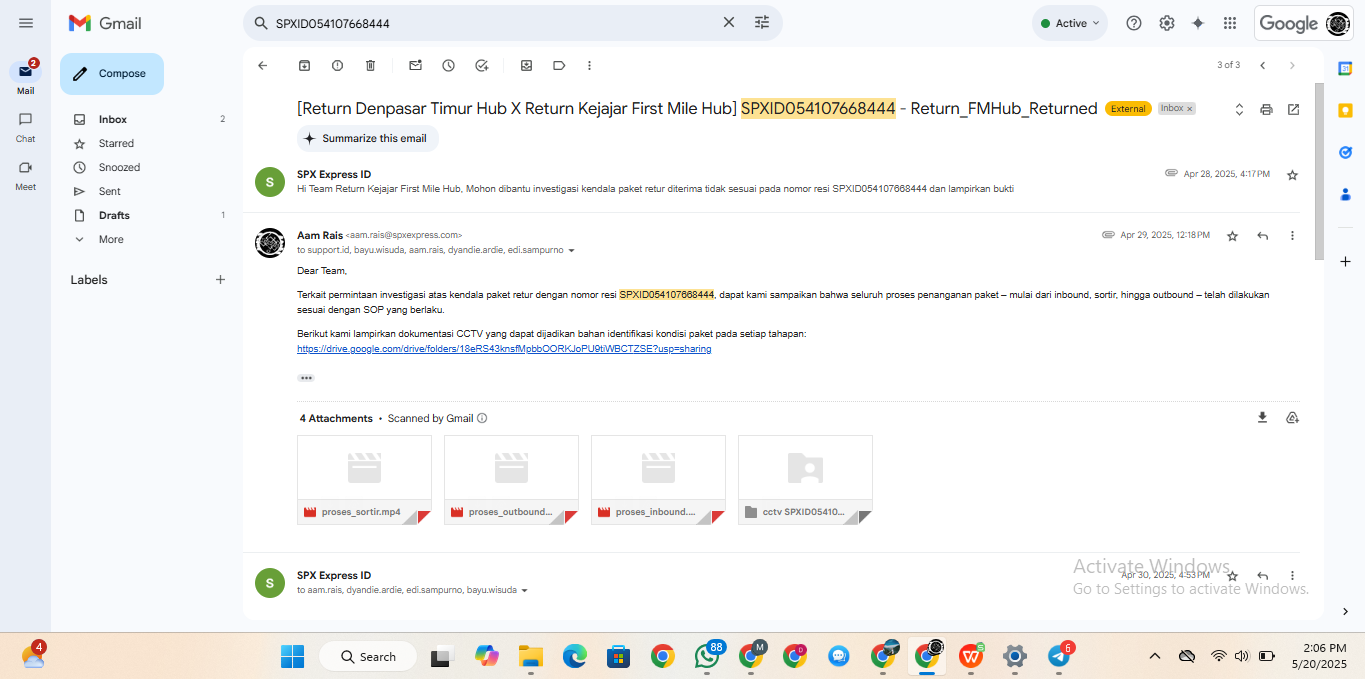1365x679 pixels.
Task: Star the April 28 SPX Express message
Action: (1292, 175)
